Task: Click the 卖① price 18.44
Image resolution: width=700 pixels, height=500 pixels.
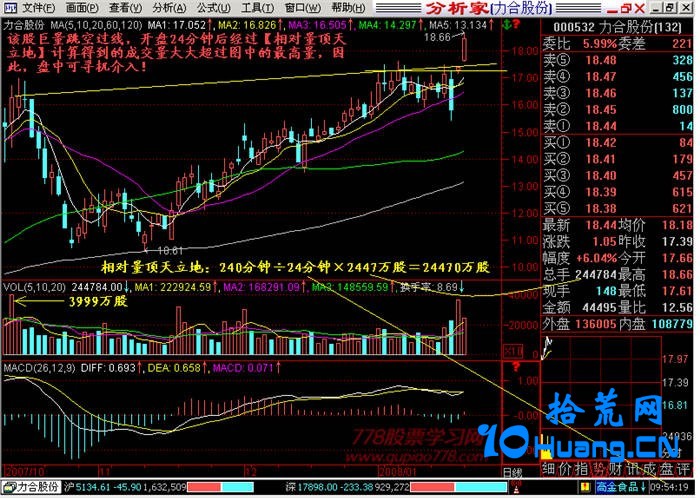Action: click(x=601, y=126)
